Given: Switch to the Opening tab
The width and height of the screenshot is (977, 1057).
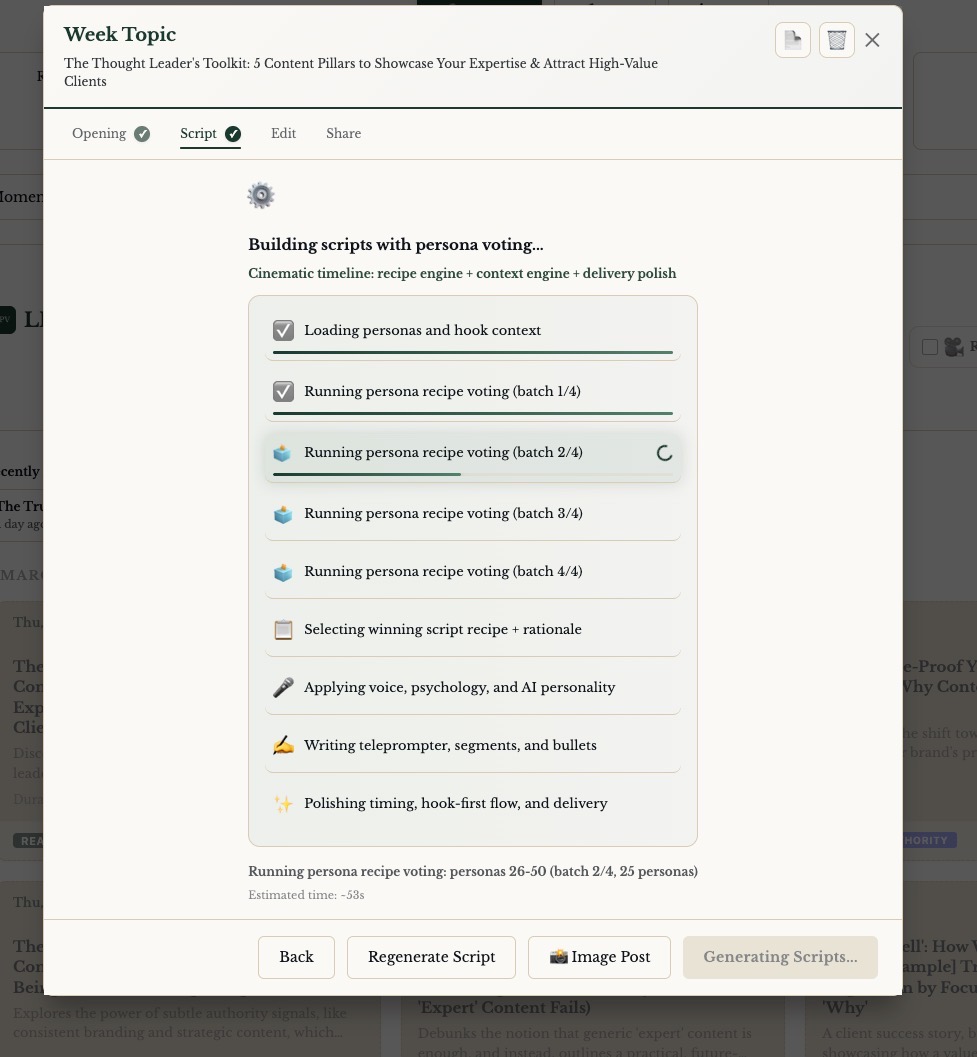Looking at the screenshot, I should pos(99,134).
